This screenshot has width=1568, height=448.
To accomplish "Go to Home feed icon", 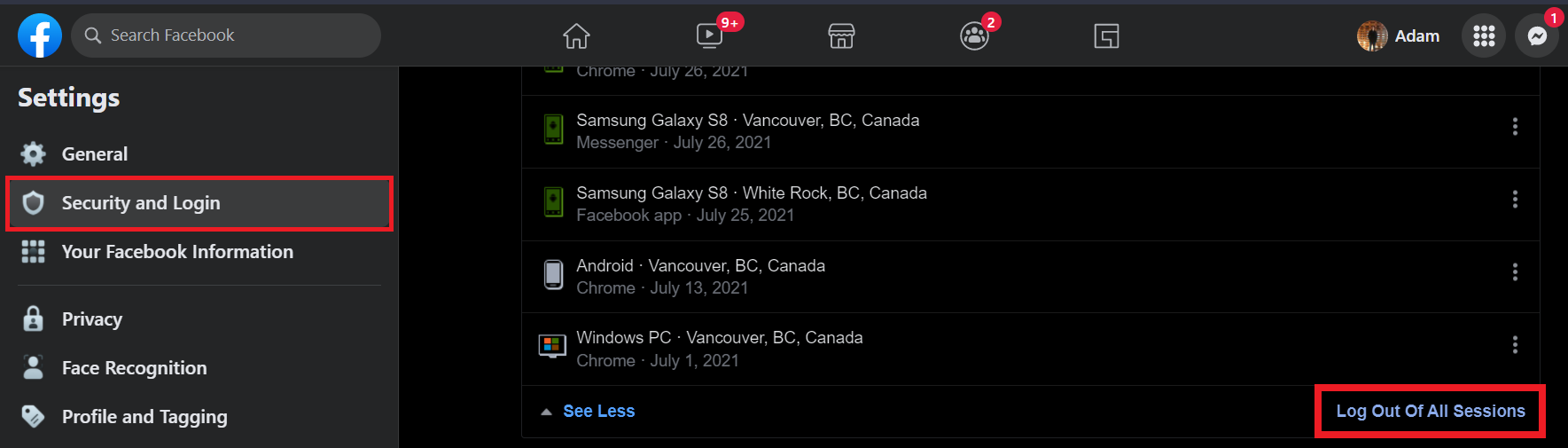I will 576,36.
